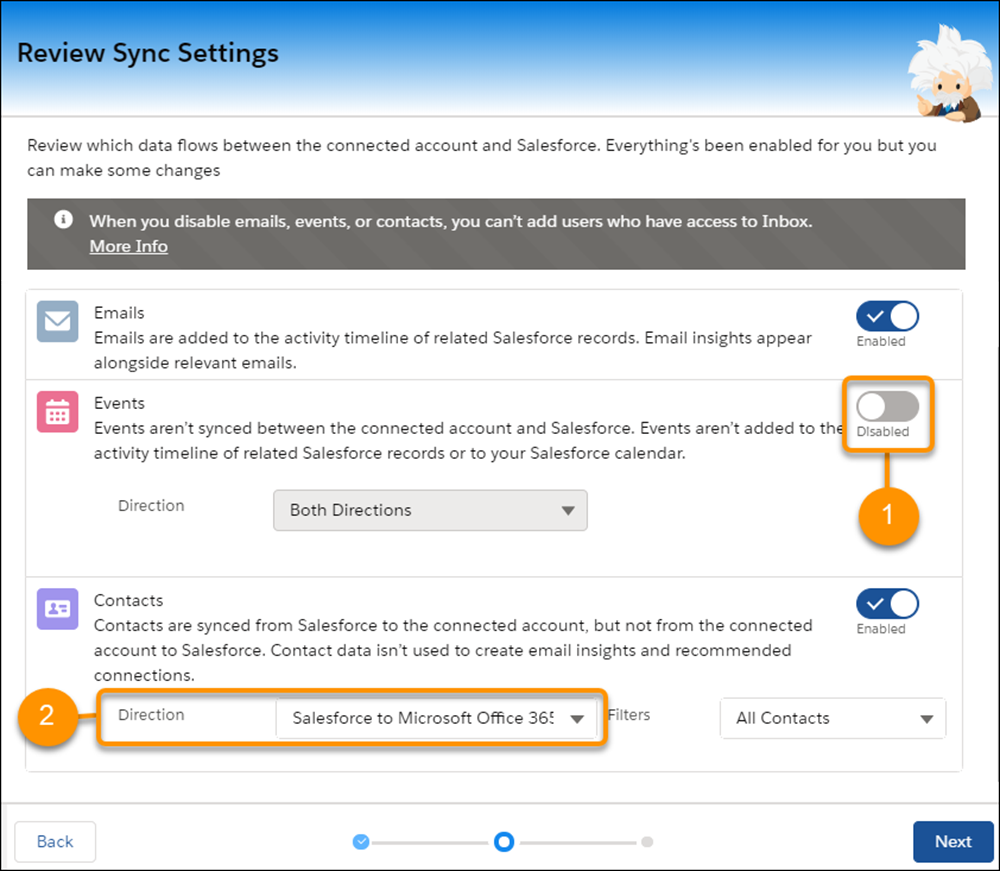Disable the Emails sync toggle
Screen dimensions: 1000x871
pos(887,316)
